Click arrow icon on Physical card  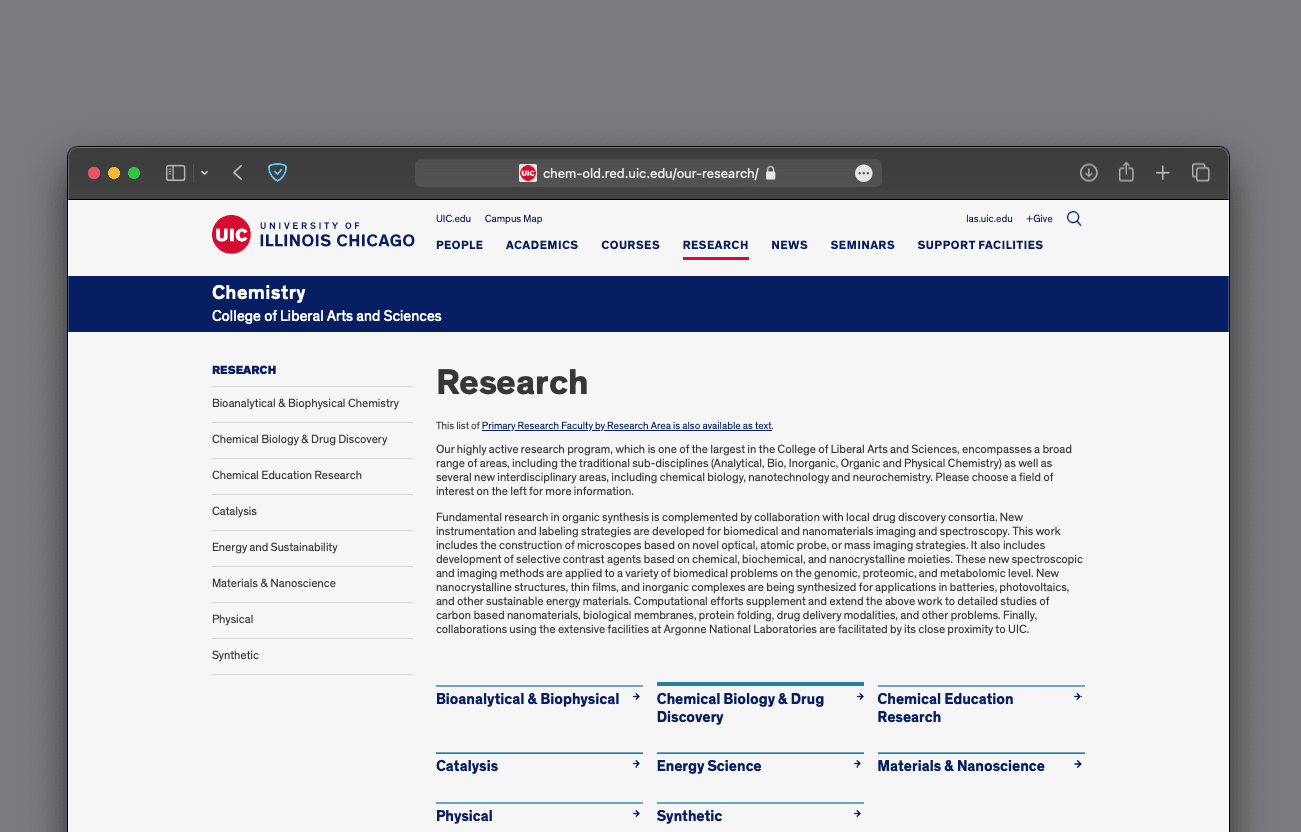click(x=637, y=814)
